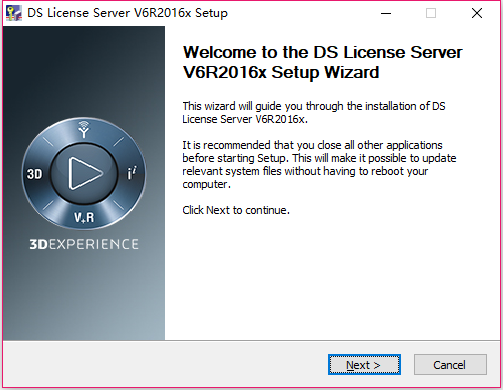Cancel the DS License Server setup

(450, 365)
